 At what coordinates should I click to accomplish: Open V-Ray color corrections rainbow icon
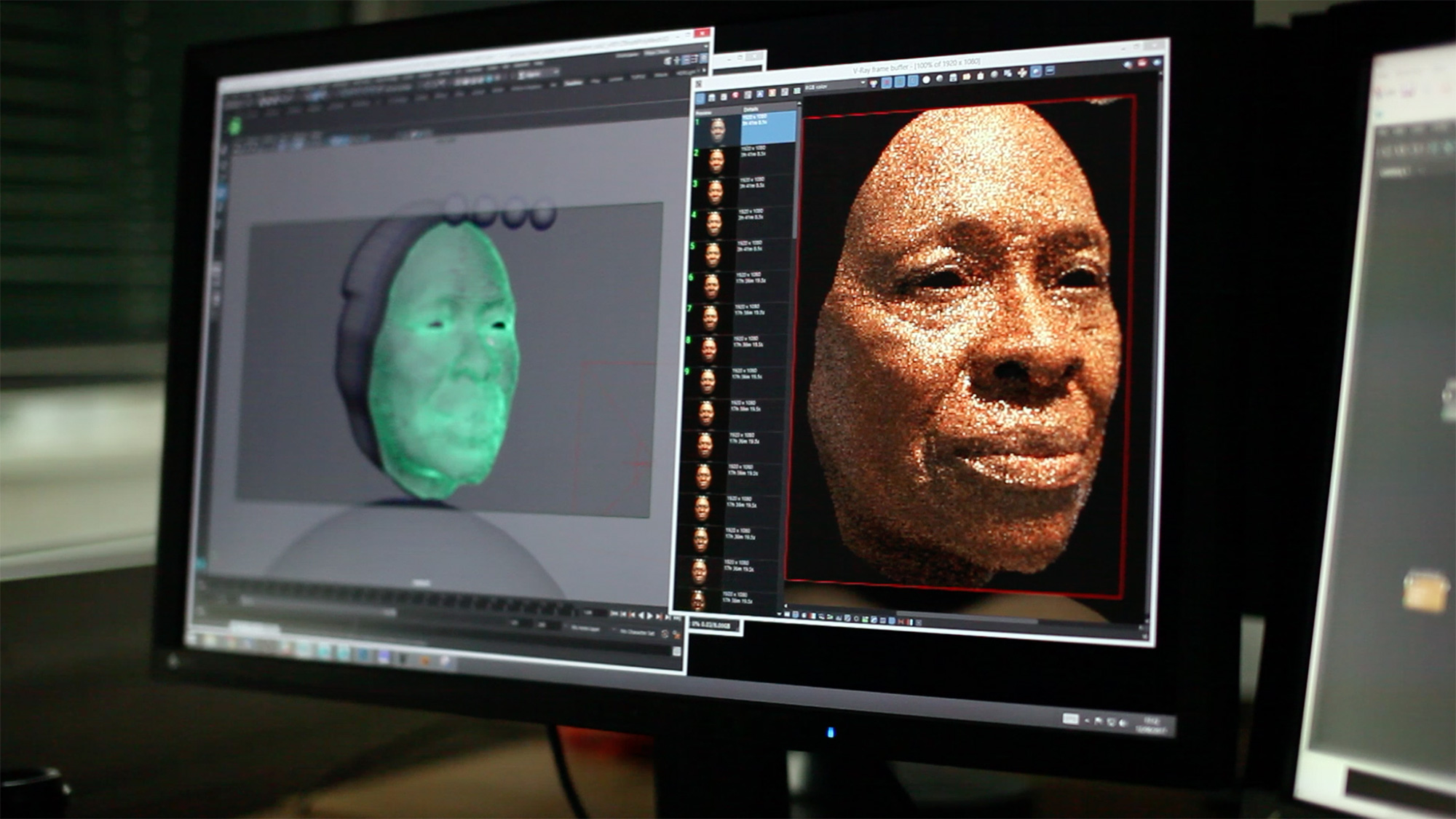tap(874, 83)
